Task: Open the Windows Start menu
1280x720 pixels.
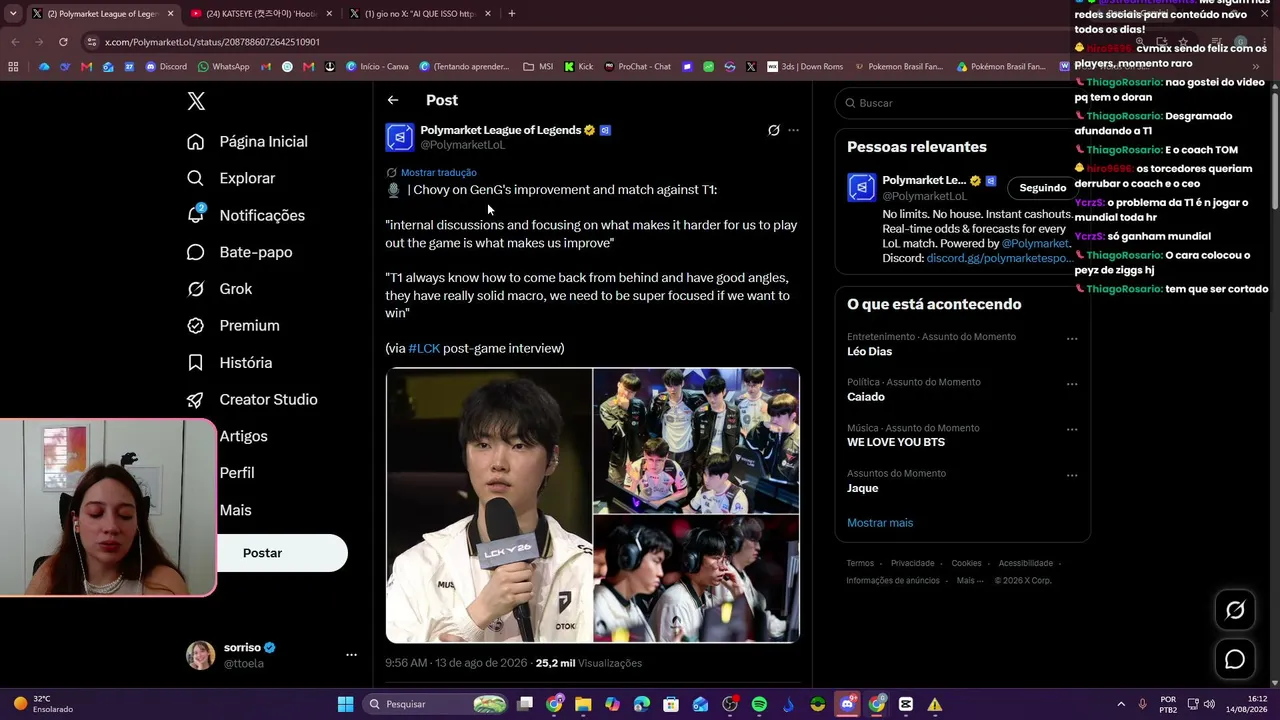Action: tap(345, 704)
